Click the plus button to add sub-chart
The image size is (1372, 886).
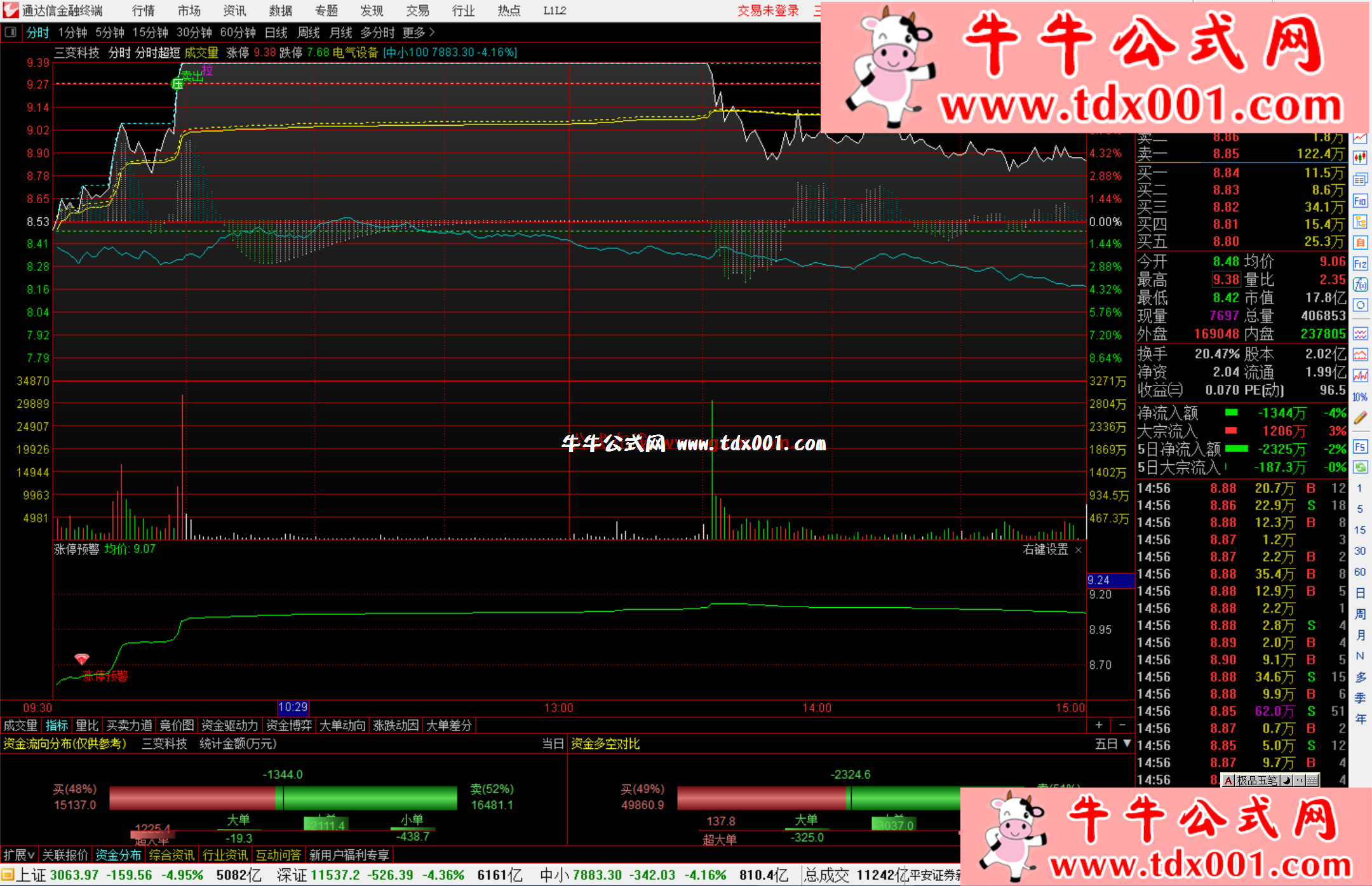pos(1099,725)
